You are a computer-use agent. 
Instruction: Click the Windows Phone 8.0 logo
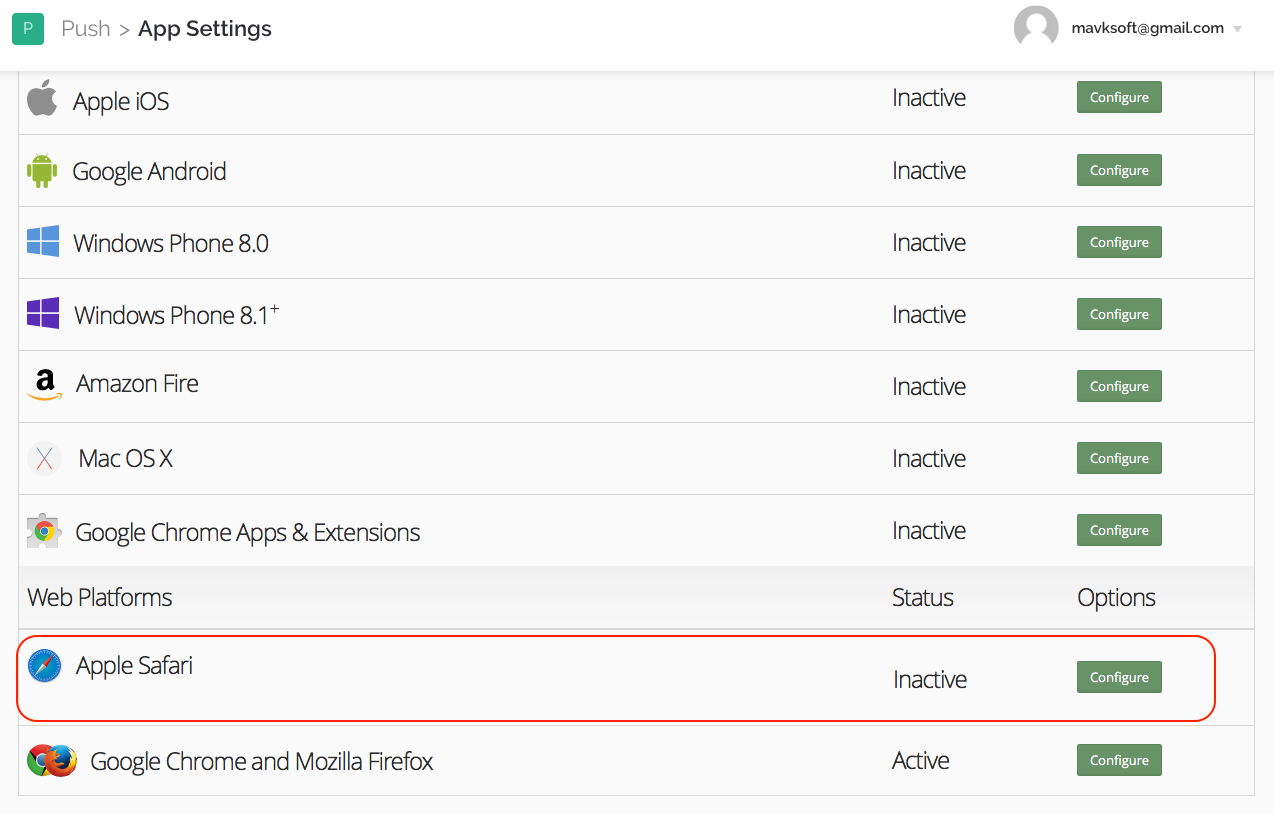coord(43,242)
